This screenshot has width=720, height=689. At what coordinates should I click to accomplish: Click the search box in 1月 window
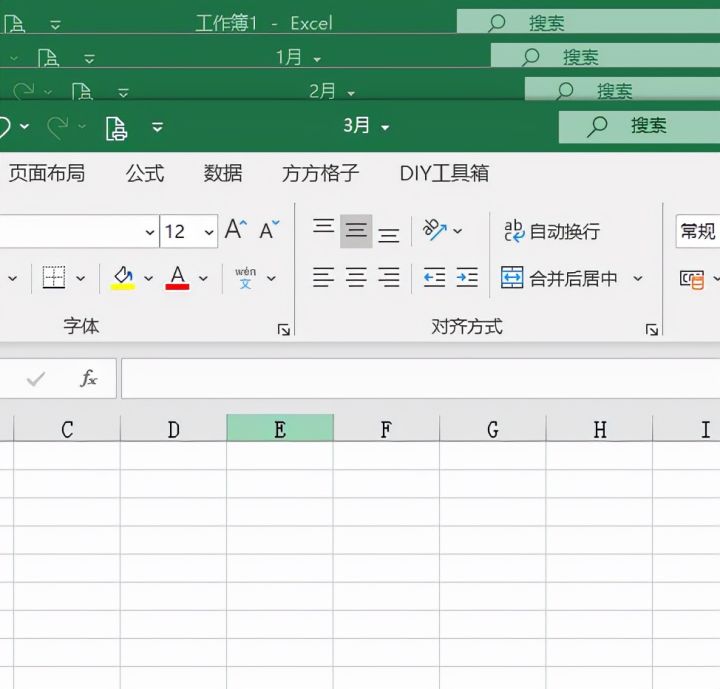tap(605, 56)
